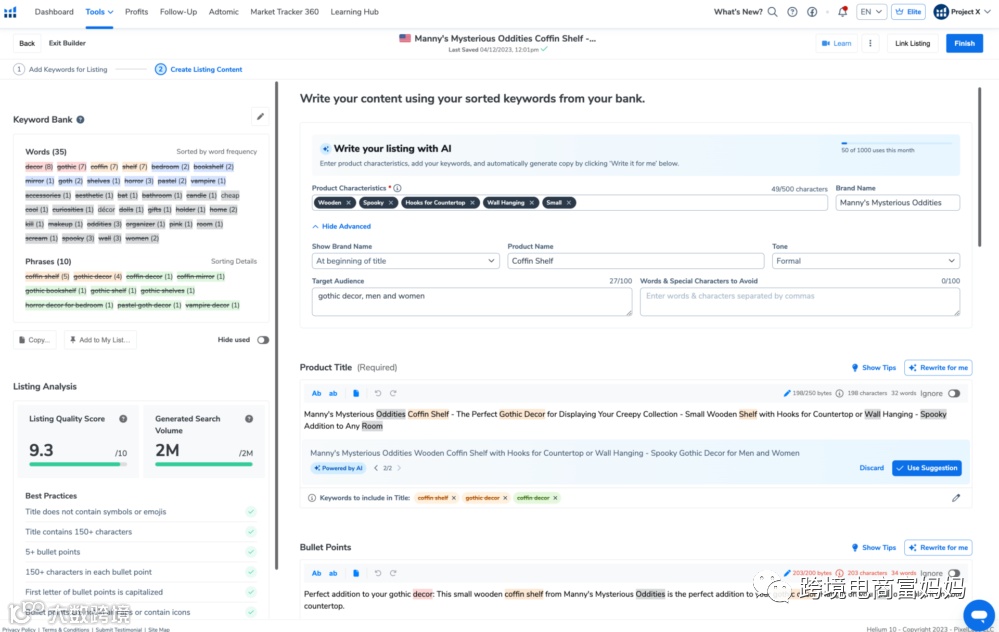999x632 pixels.
Task: Remove Hooks for Countertop tag
Action: pos(472,203)
